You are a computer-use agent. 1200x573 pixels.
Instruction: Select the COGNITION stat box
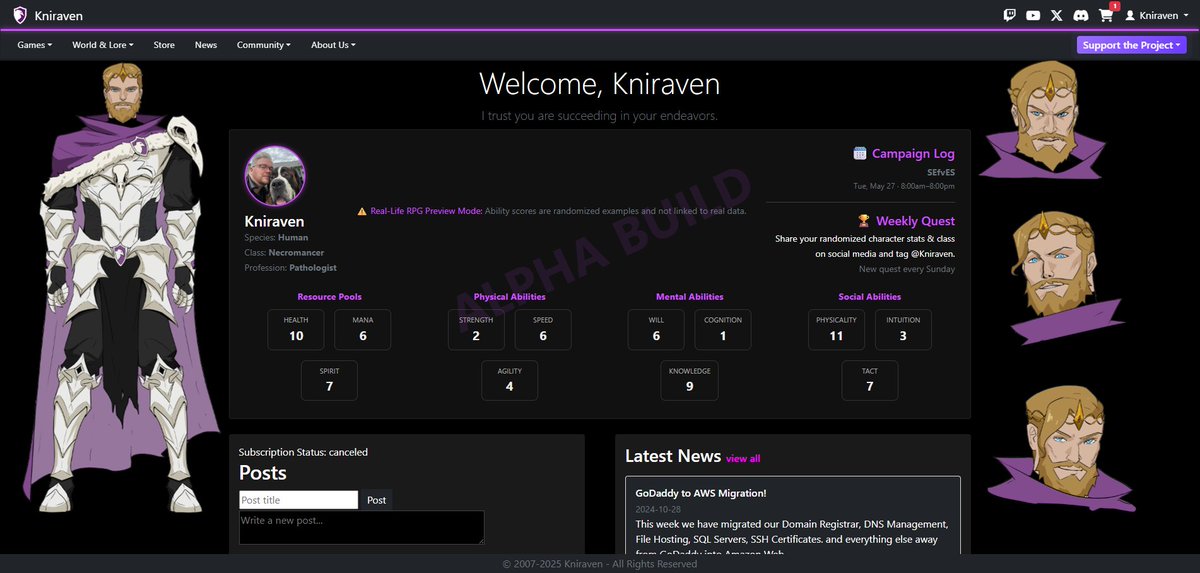tap(723, 330)
